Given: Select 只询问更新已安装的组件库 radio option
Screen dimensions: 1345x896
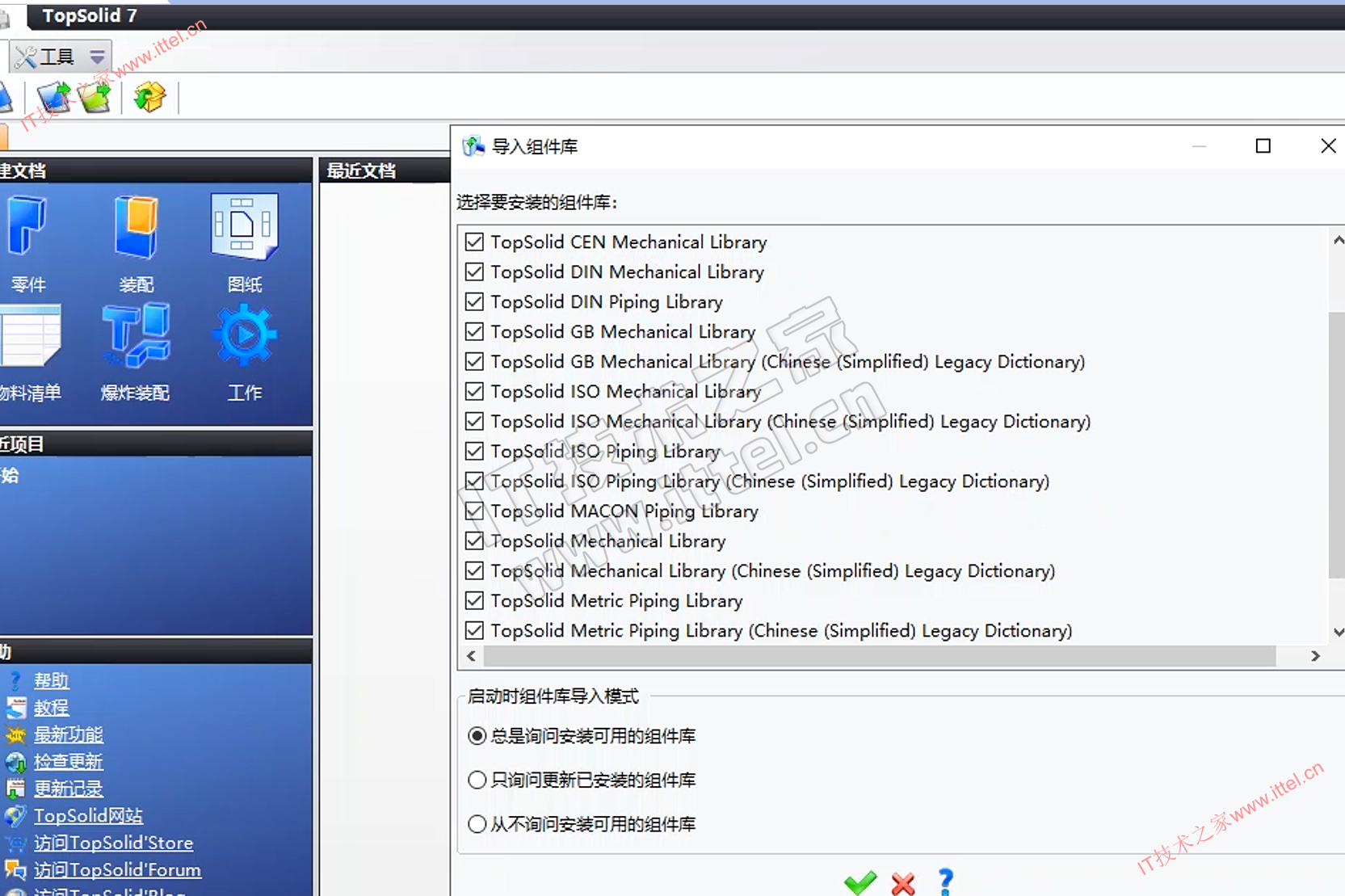Looking at the screenshot, I should point(477,780).
